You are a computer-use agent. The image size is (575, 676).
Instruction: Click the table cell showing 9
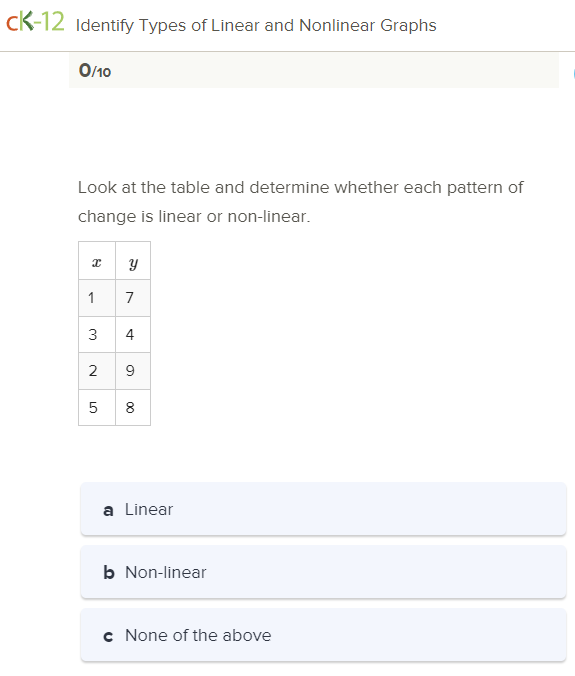[x=133, y=371]
